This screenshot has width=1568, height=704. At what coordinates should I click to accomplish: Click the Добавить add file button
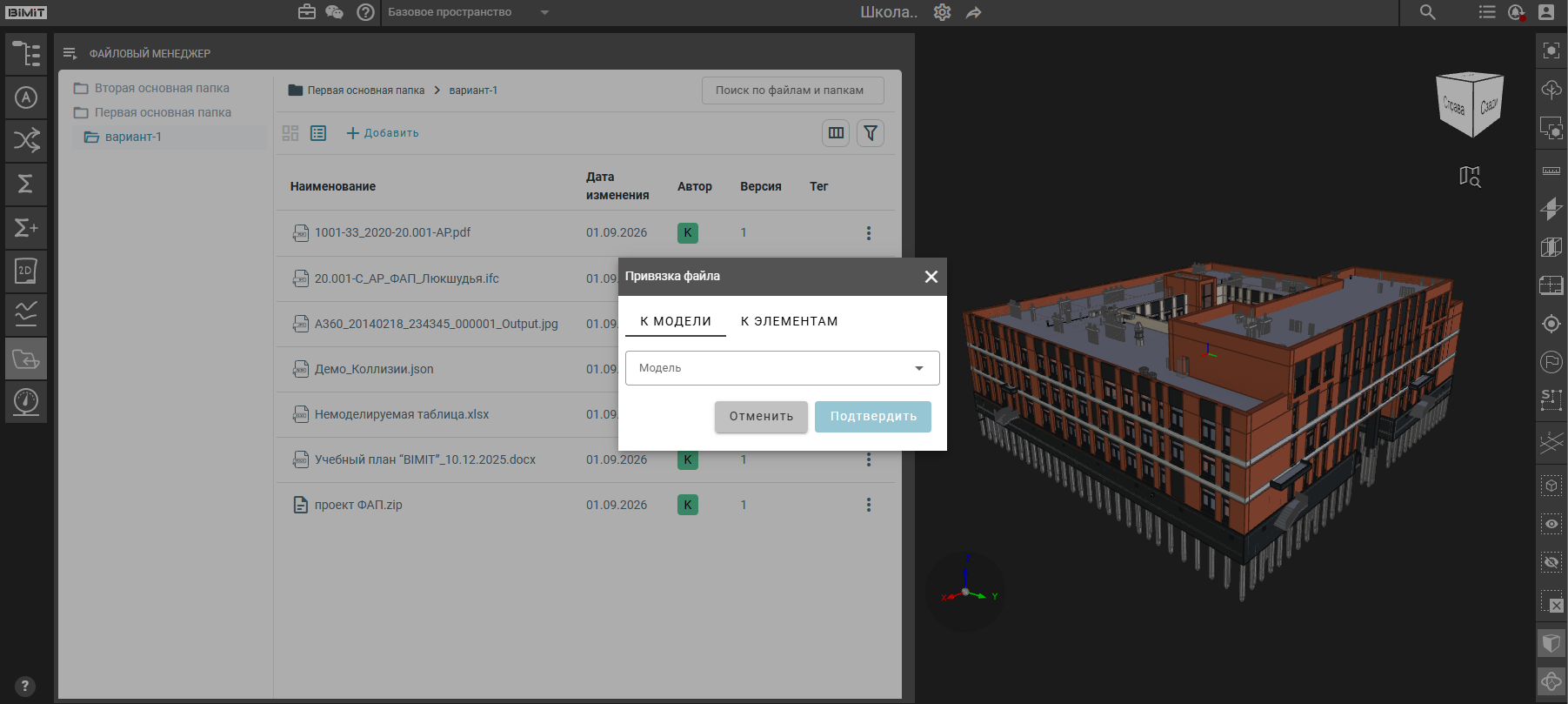point(383,133)
